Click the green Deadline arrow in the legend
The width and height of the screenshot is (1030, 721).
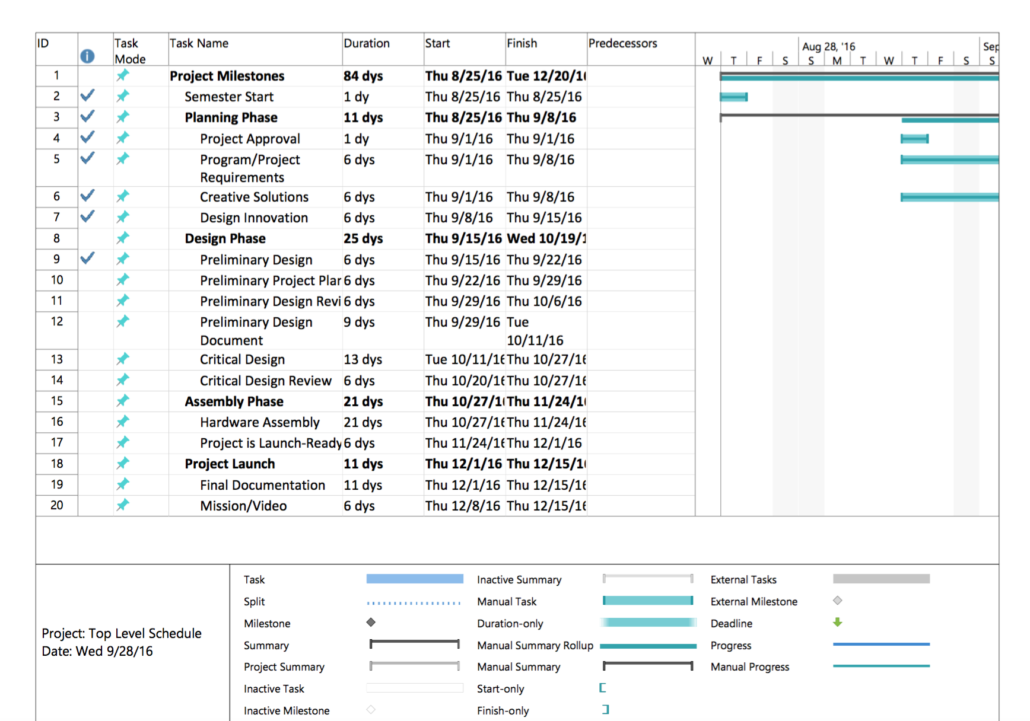(x=838, y=623)
